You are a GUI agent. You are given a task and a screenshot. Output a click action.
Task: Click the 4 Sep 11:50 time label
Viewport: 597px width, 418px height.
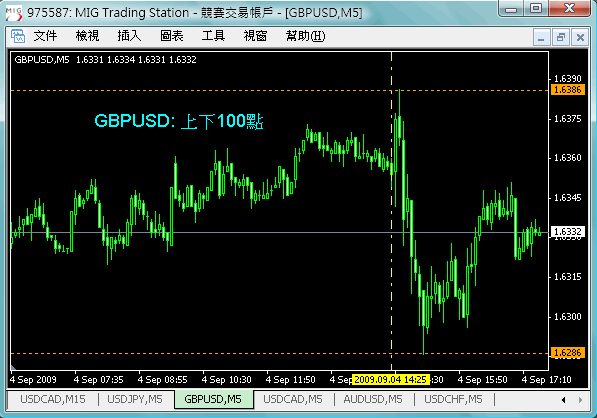[x=291, y=380]
